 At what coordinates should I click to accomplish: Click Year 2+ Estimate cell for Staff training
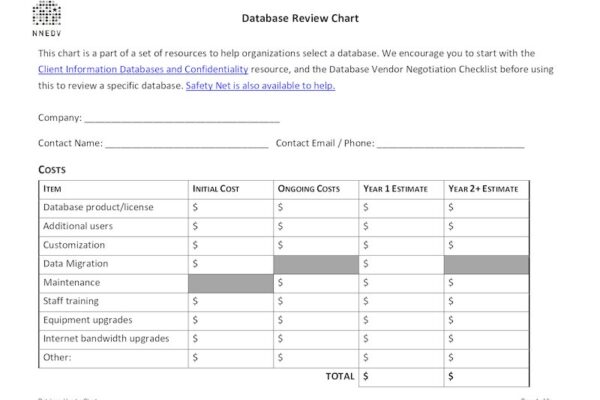[486, 301]
